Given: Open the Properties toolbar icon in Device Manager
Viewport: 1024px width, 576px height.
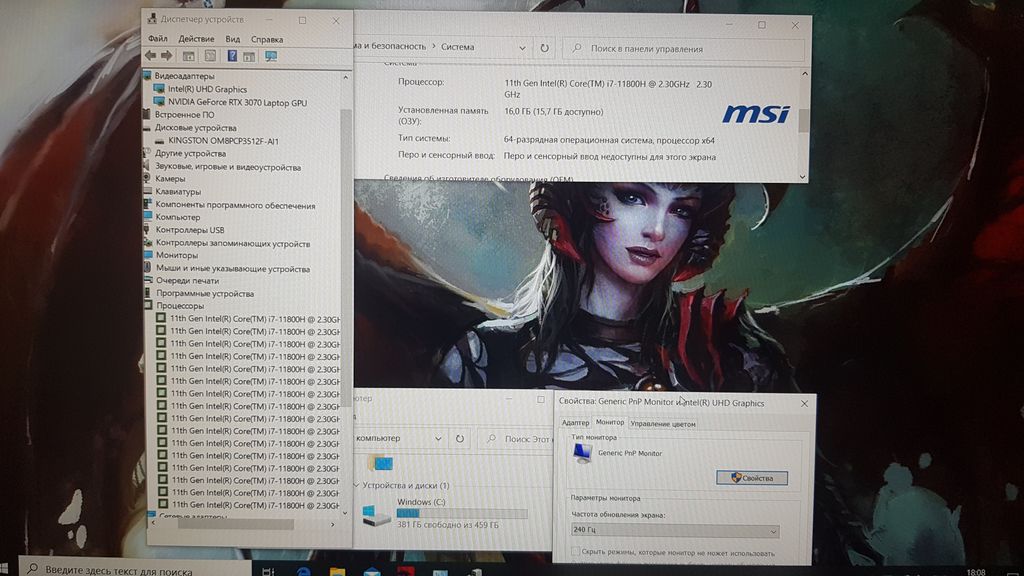Looking at the screenshot, I should [x=210, y=56].
